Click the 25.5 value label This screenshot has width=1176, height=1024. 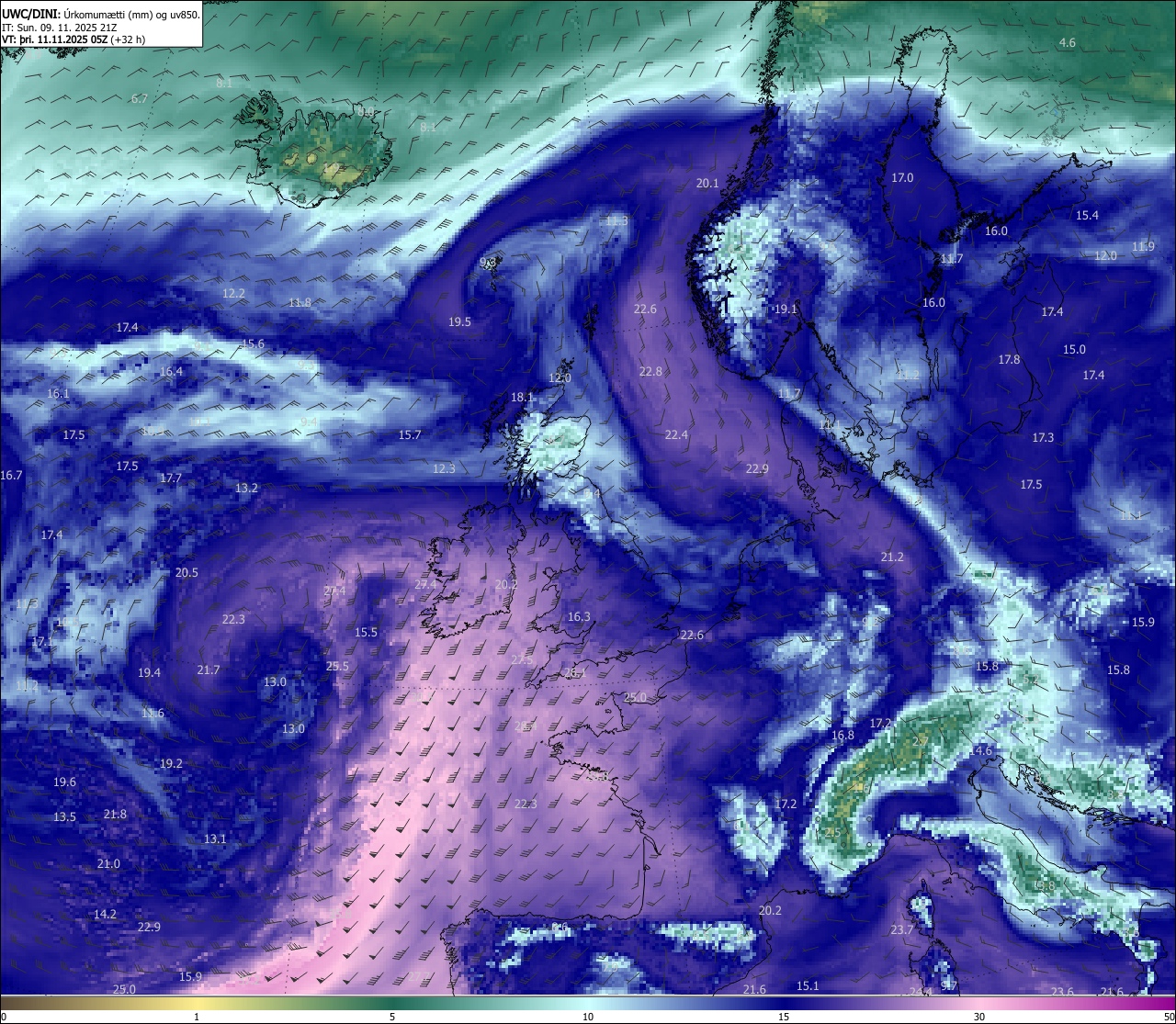[x=337, y=666]
